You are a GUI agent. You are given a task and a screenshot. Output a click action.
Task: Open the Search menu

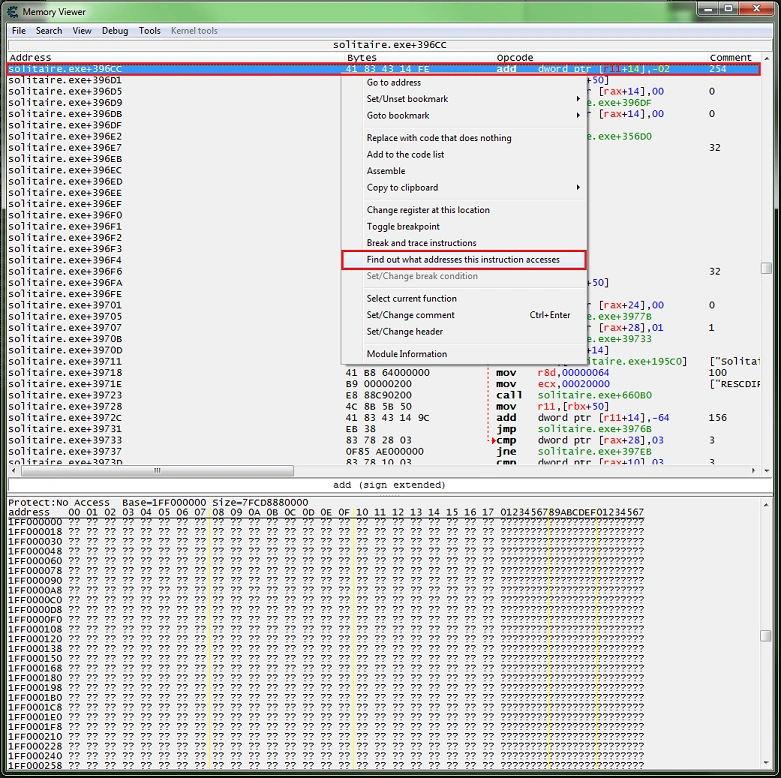pyautogui.click(x=49, y=31)
